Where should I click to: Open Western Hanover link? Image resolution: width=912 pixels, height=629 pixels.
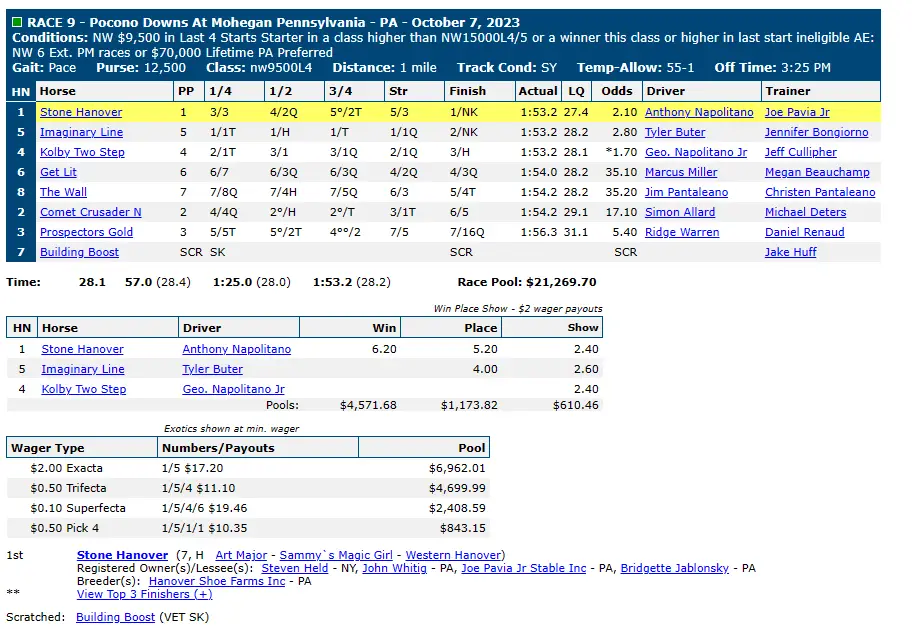[x=453, y=555]
